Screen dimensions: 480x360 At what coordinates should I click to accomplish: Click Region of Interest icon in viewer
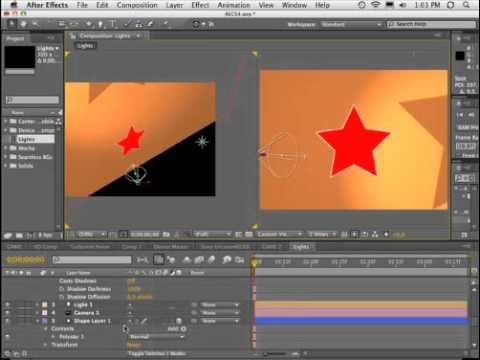click(239, 235)
